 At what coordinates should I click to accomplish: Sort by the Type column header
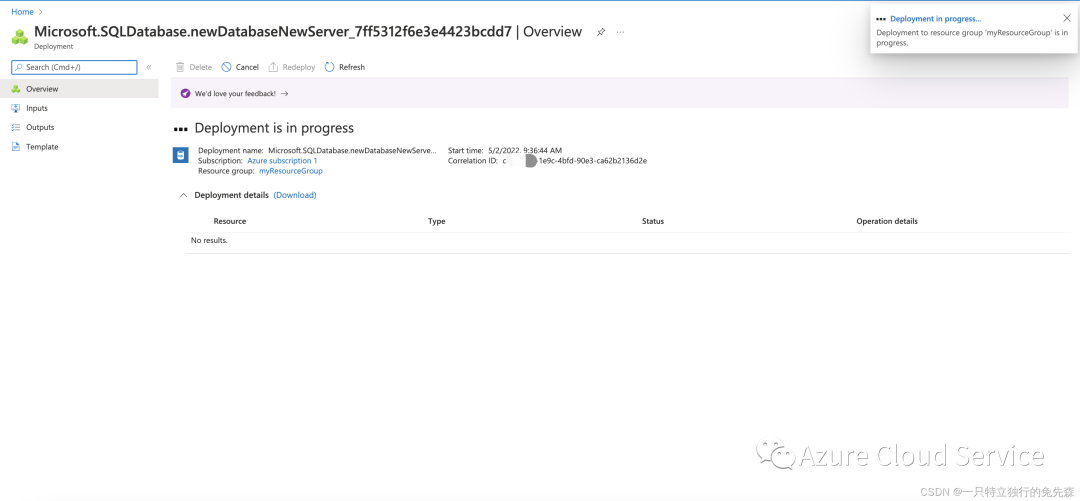pos(437,221)
